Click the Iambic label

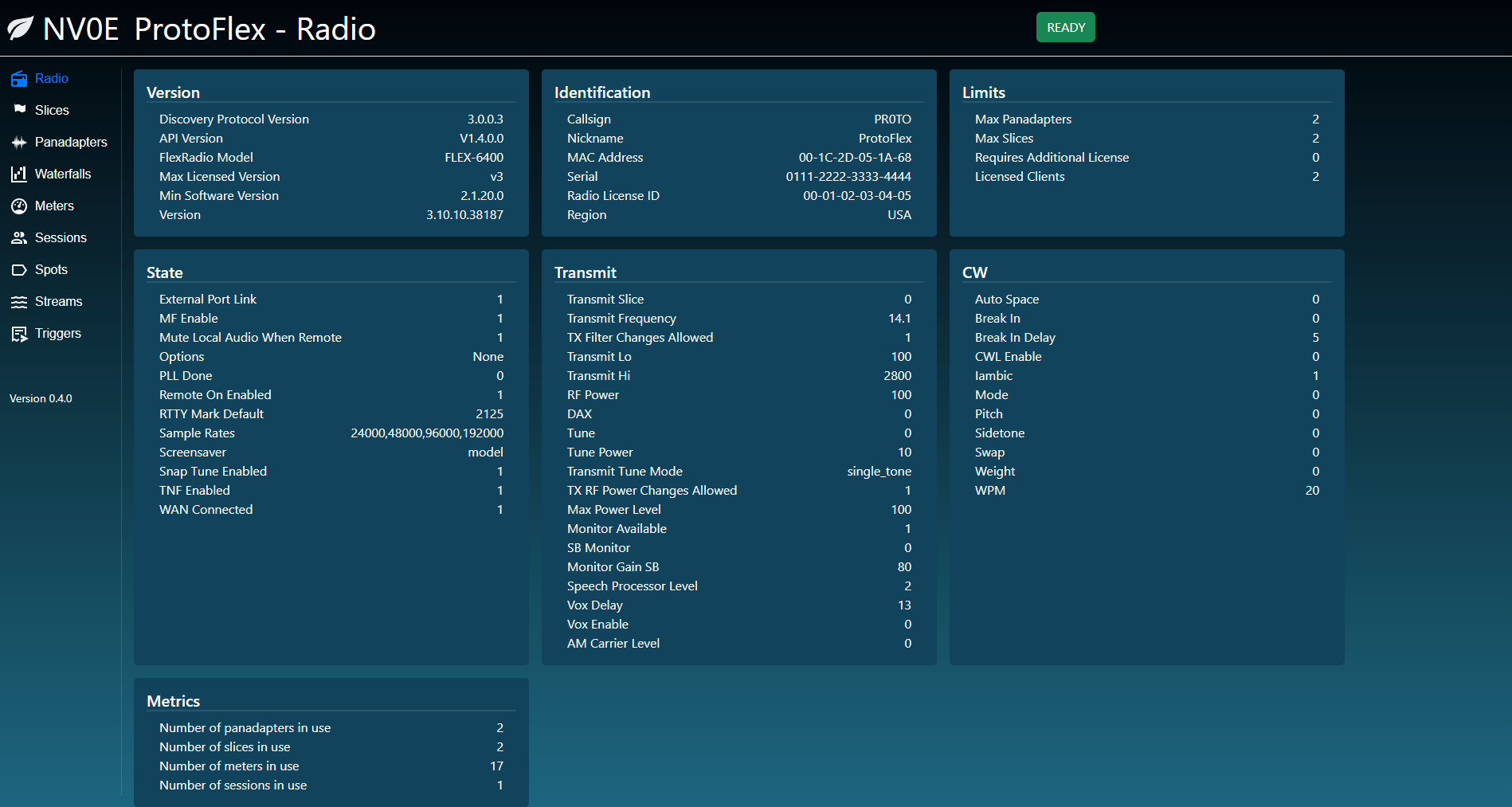click(x=993, y=376)
